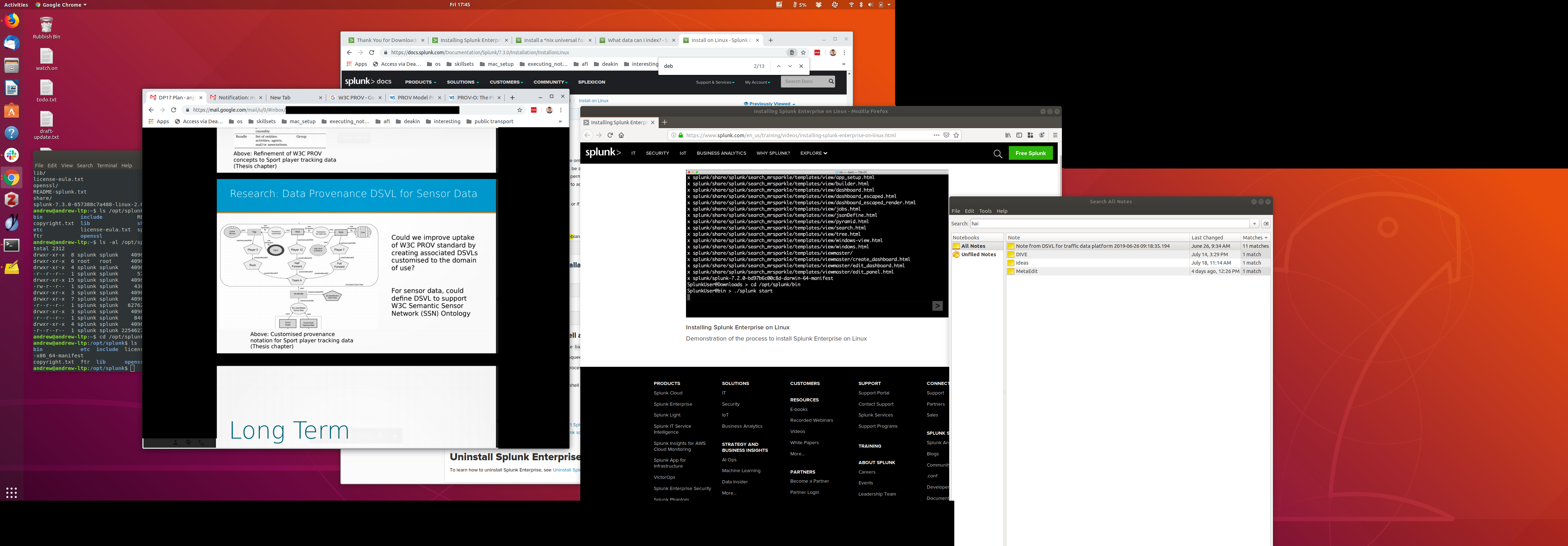Toggle the Firefox sidebar view icon
The image size is (1568, 546).
point(1019,135)
